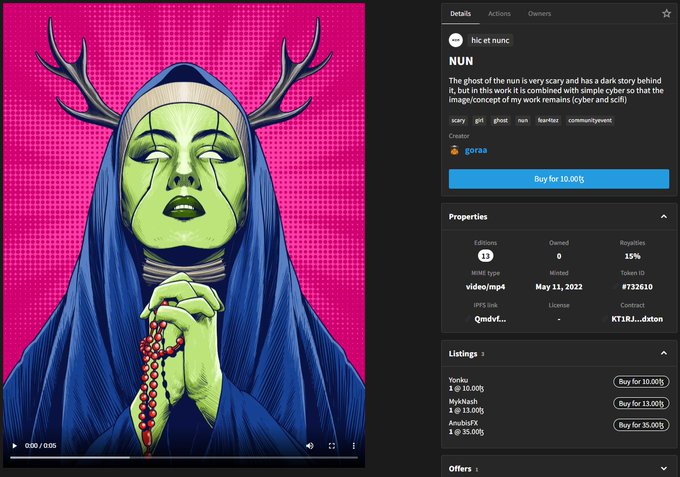
Task: Enter fullscreen on the video player
Action: click(332, 446)
